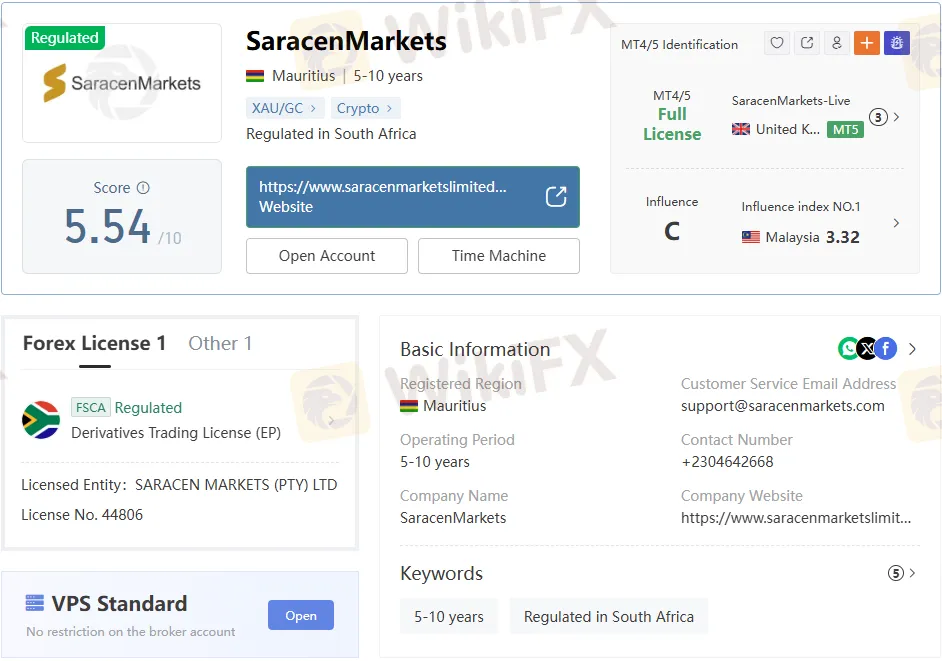Click the VPS Standard server icon
The height and width of the screenshot is (661, 942).
click(35, 603)
